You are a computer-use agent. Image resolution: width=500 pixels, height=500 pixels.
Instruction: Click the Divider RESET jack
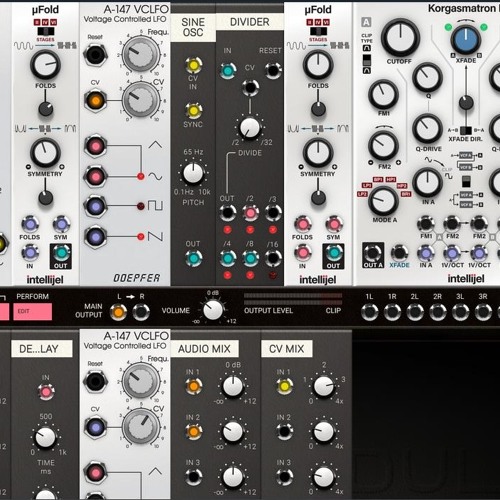[273, 70]
